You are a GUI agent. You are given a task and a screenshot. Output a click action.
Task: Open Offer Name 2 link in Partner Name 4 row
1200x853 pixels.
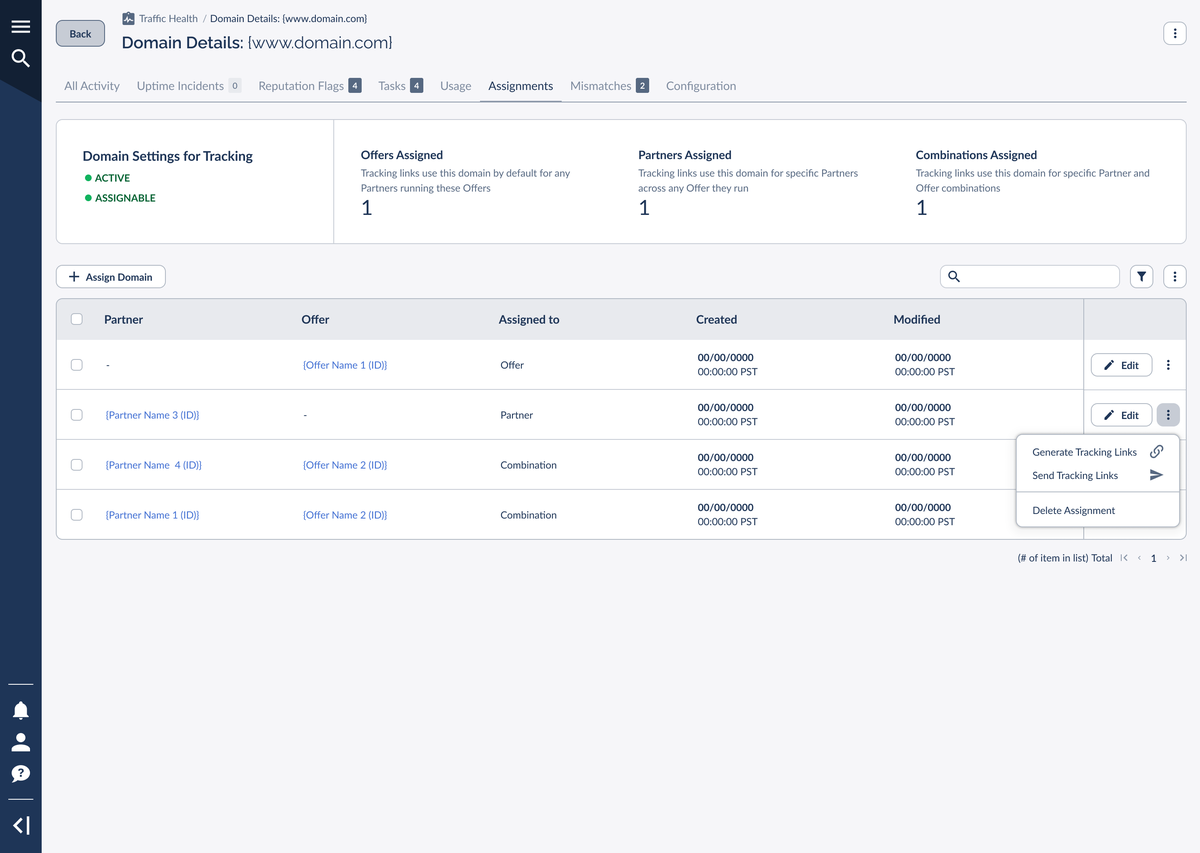345,465
